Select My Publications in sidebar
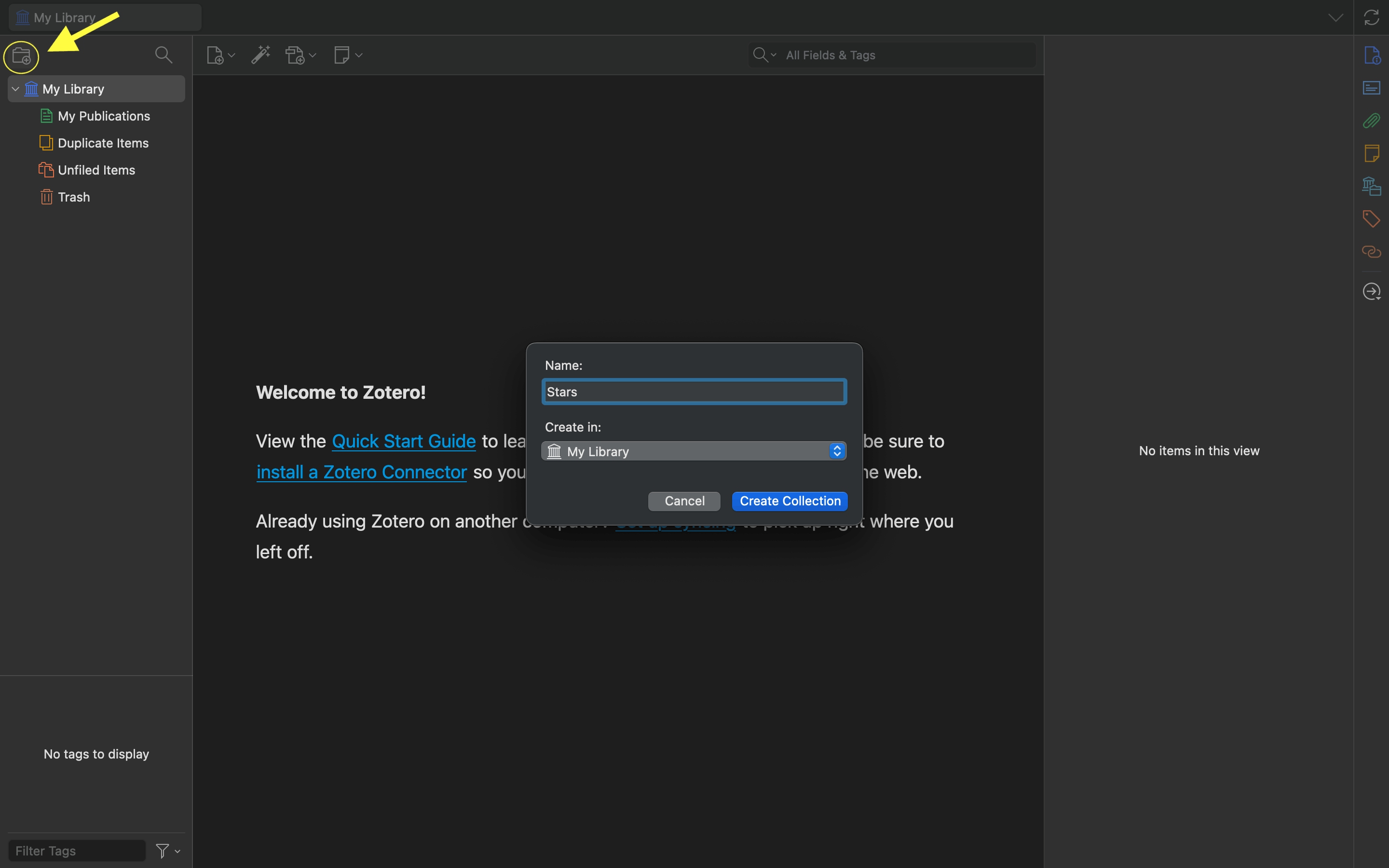Viewport: 1389px width, 868px height. [x=96, y=116]
